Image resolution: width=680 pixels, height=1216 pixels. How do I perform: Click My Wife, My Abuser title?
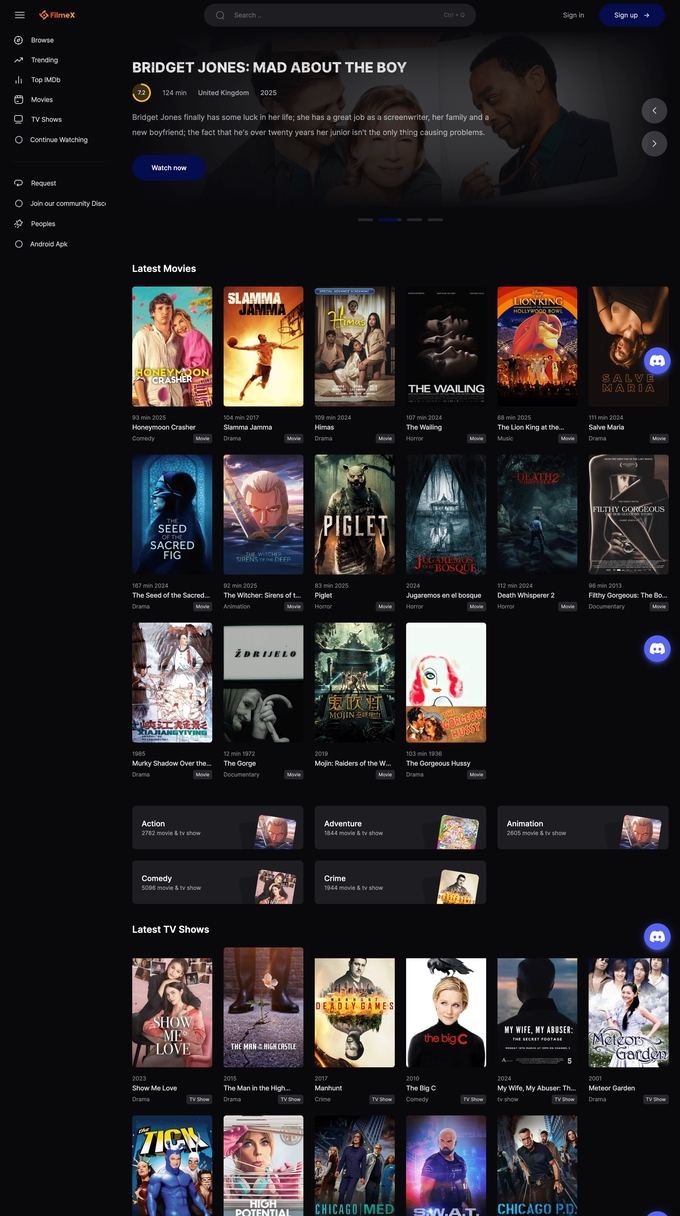click(x=537, y=1088)
